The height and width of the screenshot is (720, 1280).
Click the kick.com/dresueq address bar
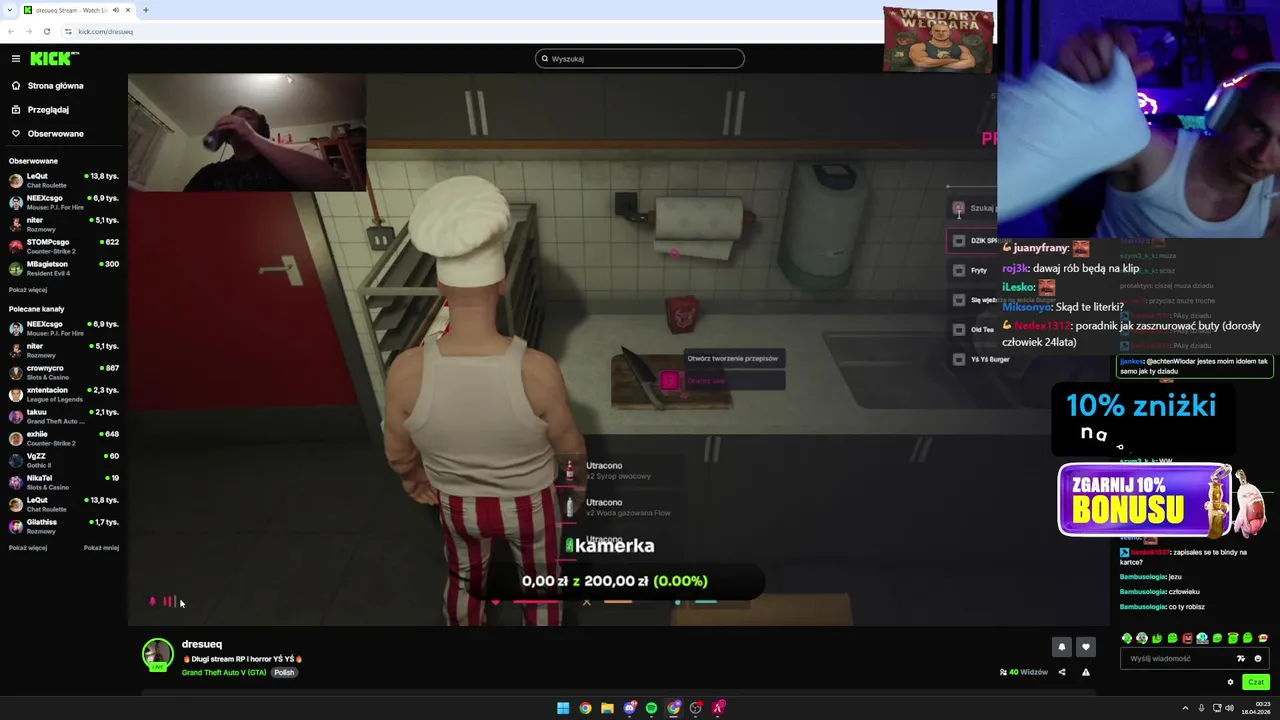[105, 32]
